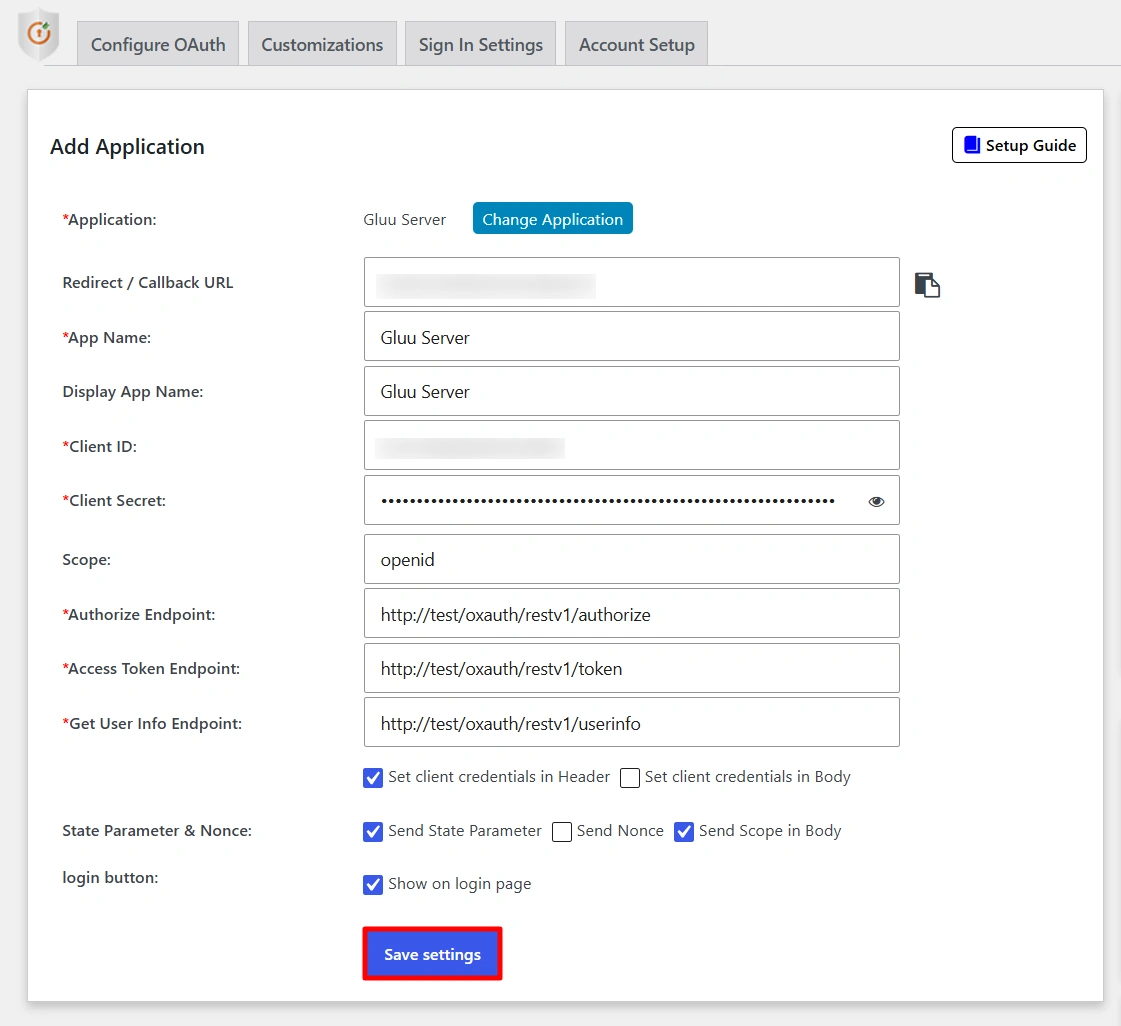Screen dimensions: 1121x1026
Task: Click the Display App Name: label
Action: coord(133,392)
